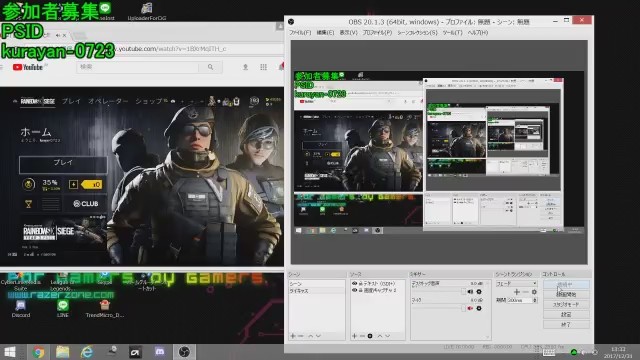This screenshot has height=360, width=640.
Task: Toggle visibility eye of text (GDI+) source
Action: (x=354, y=283)
